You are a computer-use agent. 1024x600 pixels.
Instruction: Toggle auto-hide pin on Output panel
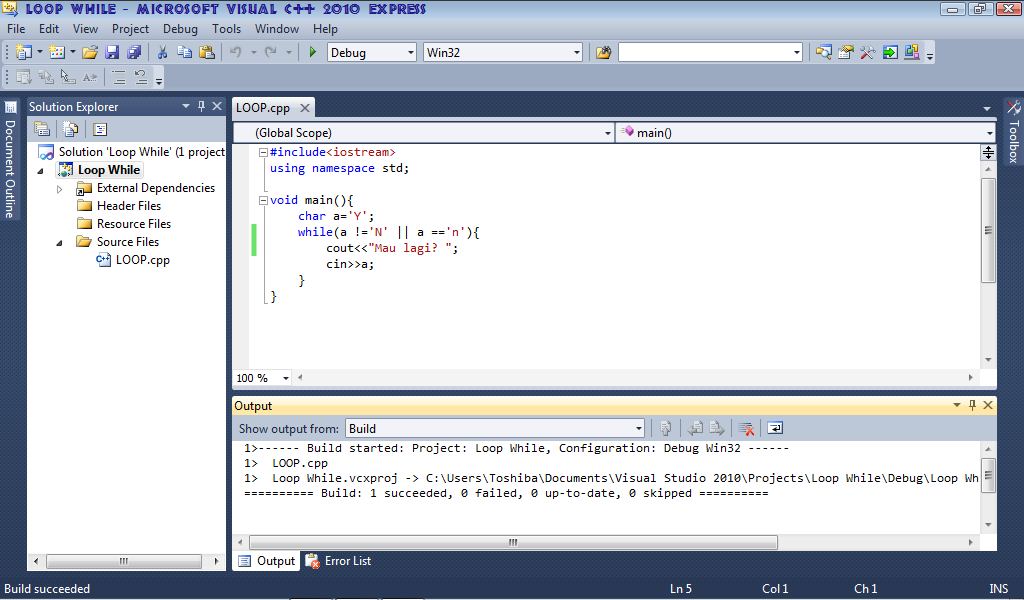[972, 405]
